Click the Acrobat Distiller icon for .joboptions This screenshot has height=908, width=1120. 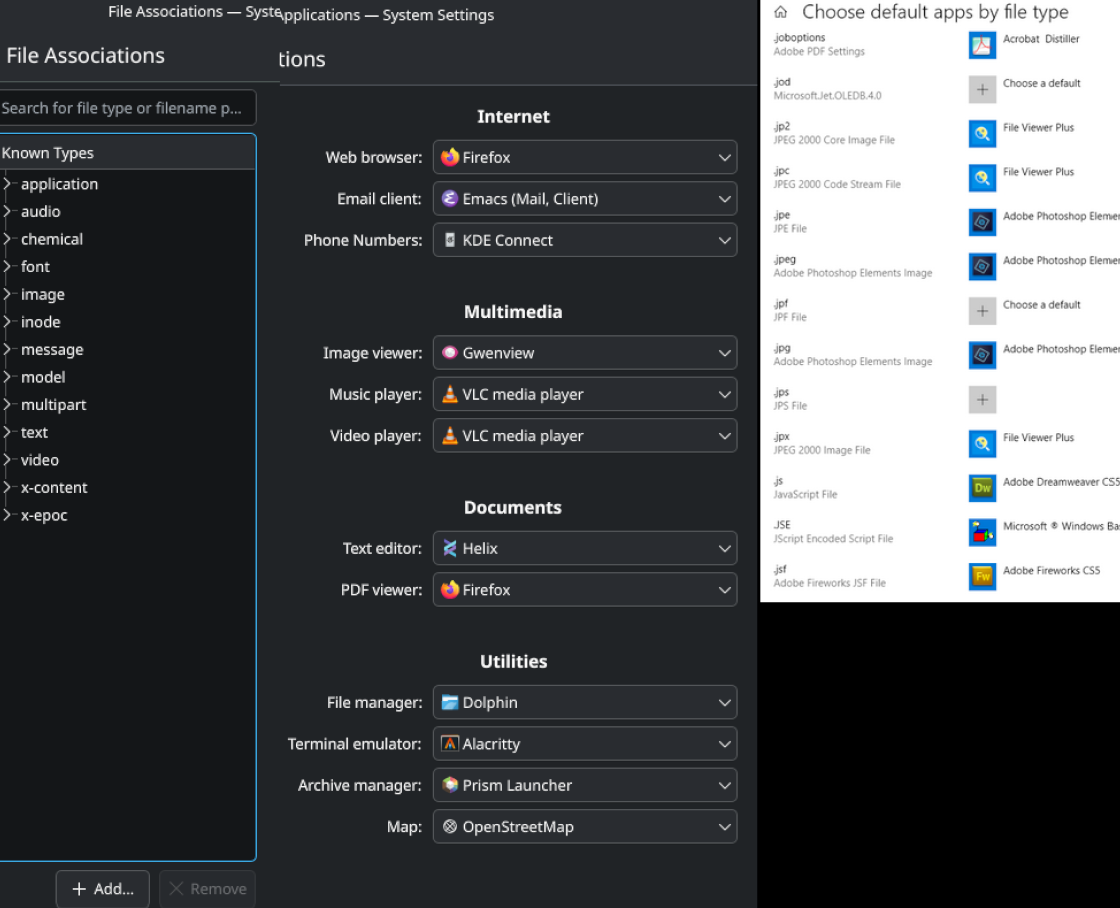tap(982, 46)
